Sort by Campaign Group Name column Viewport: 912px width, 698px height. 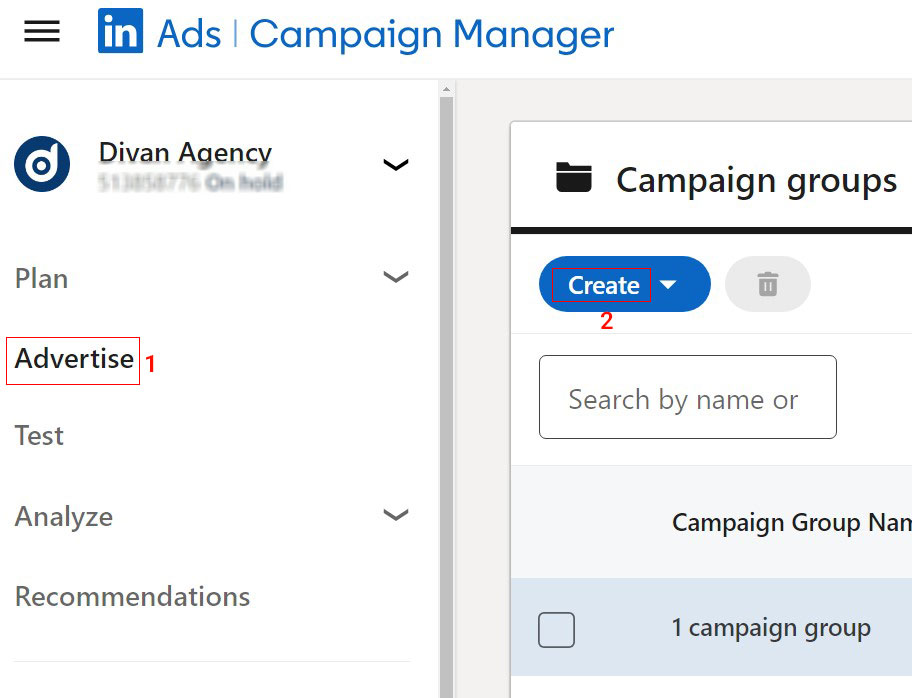[792, 522]
